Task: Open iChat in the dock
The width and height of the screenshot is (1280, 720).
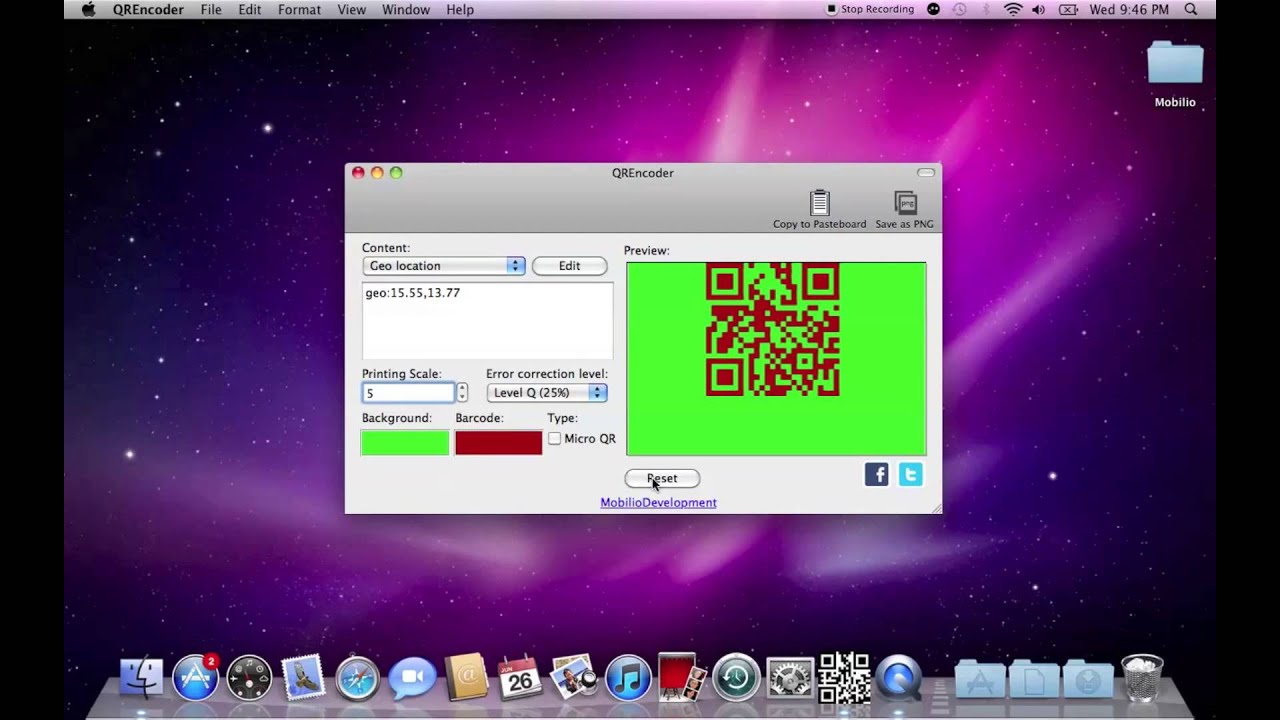Action: tap(412, 678)
